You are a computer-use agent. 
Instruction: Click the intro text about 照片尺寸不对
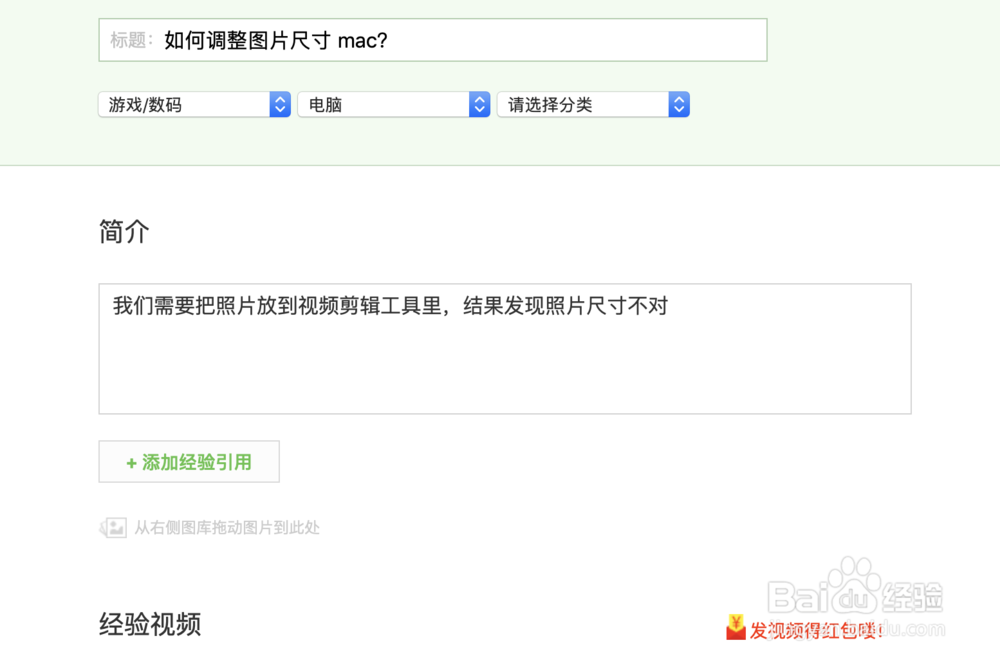[390, 306]
